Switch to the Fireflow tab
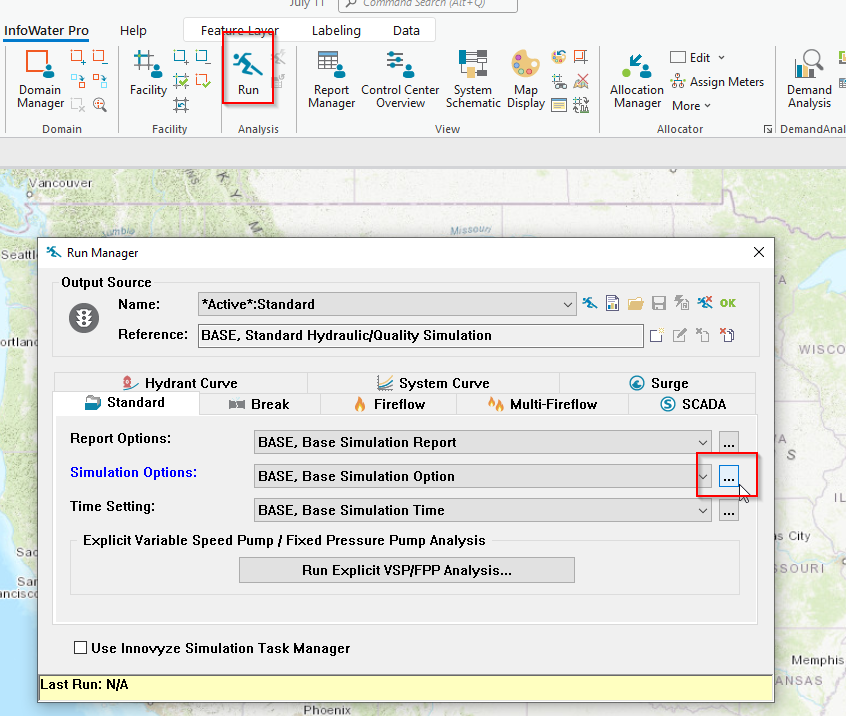846x716 pixels. coord(388,404)
